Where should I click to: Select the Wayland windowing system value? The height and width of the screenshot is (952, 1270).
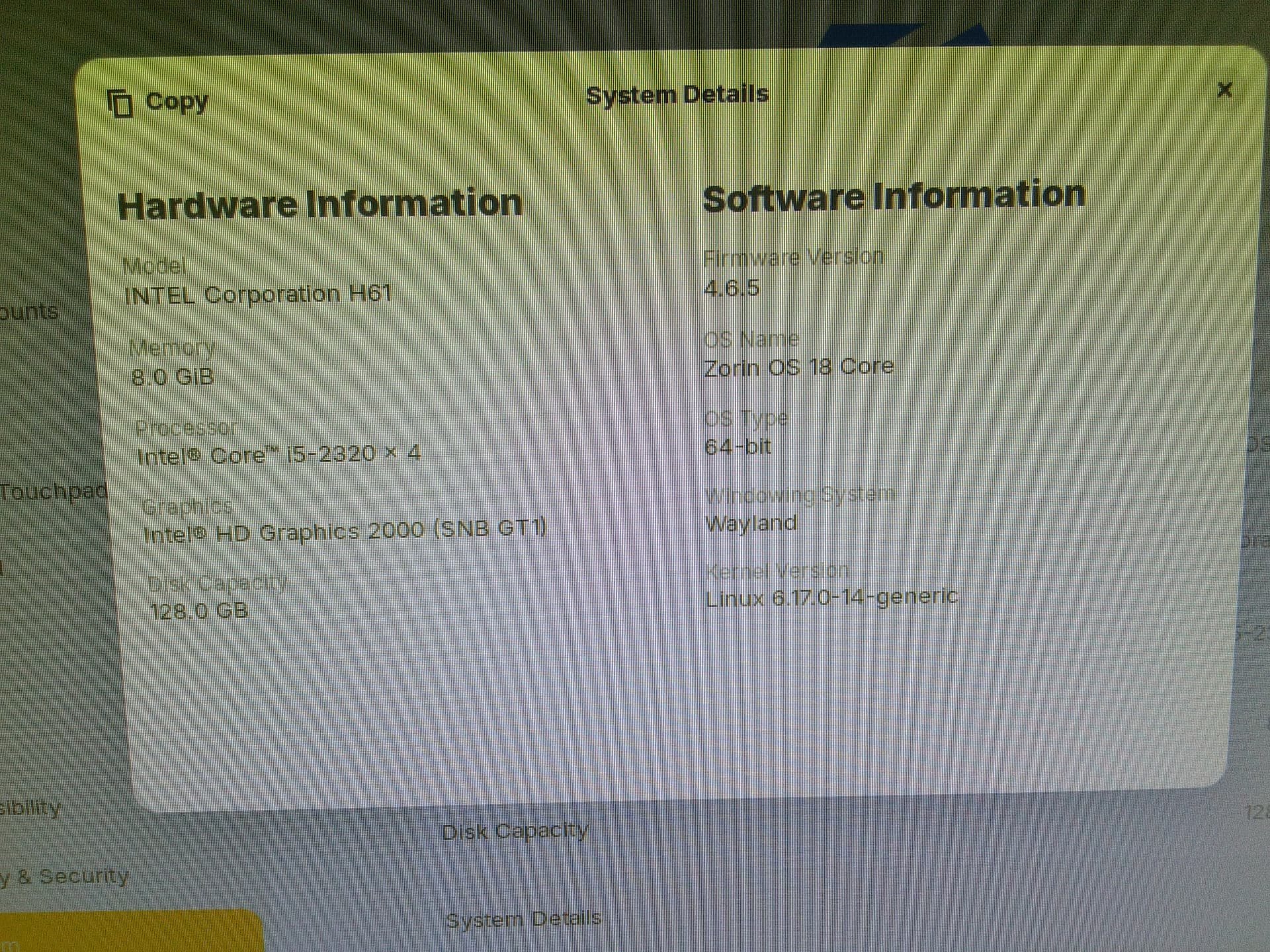pyautogui.click(x=751, y=523)
